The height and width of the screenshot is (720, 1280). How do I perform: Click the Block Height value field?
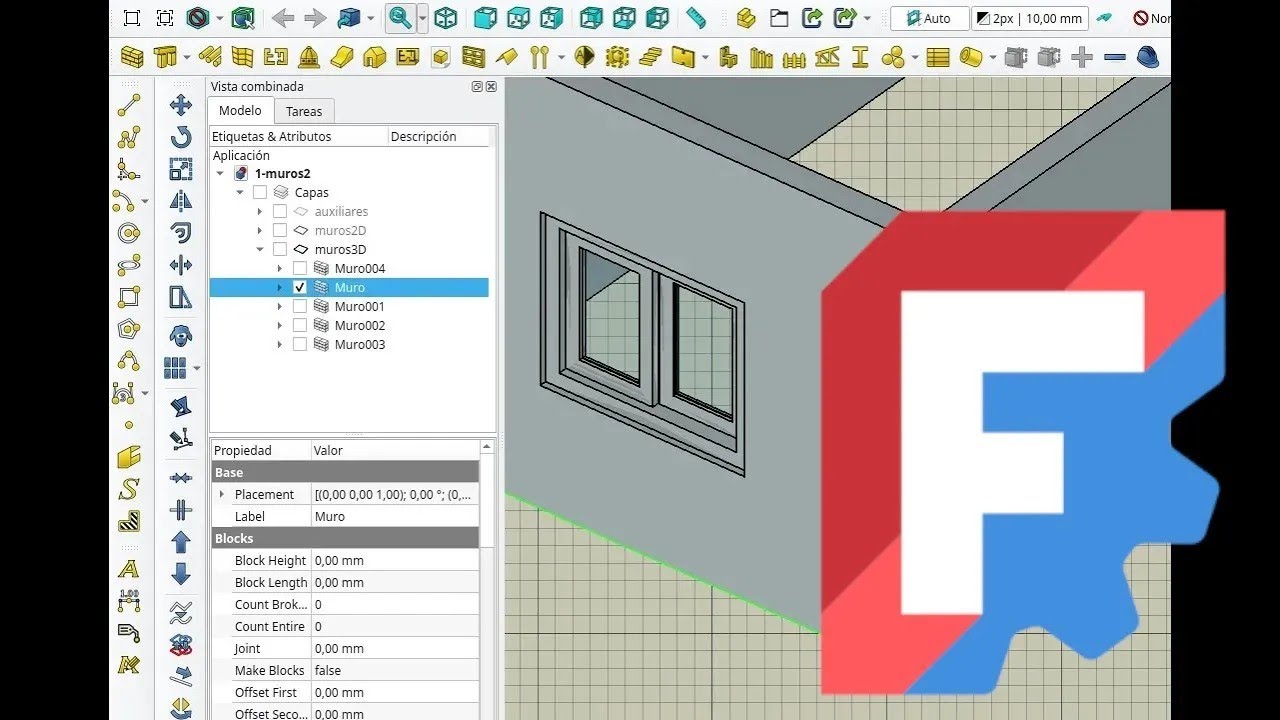[x=395, y=561]
